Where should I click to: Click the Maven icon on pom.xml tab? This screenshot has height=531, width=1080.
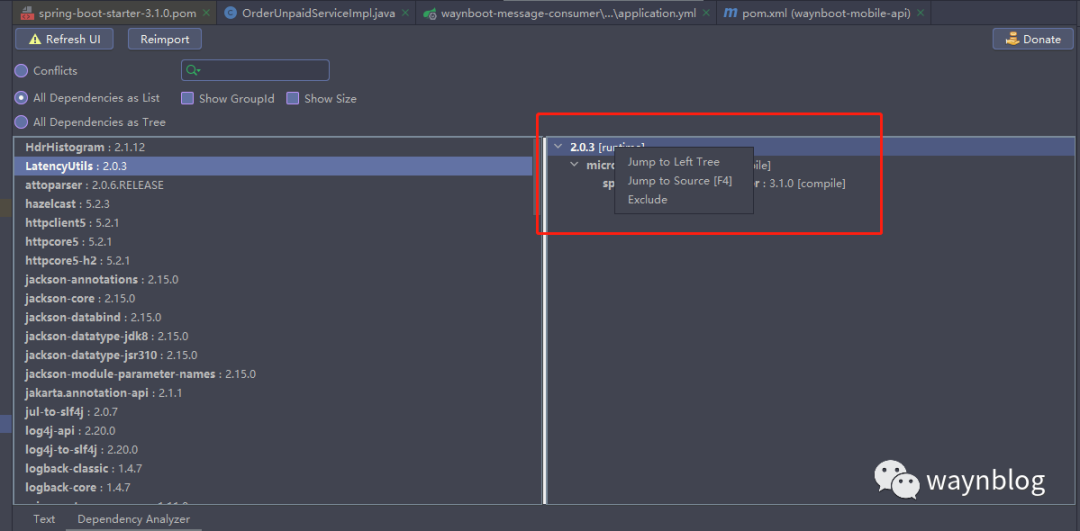[730, 12]
